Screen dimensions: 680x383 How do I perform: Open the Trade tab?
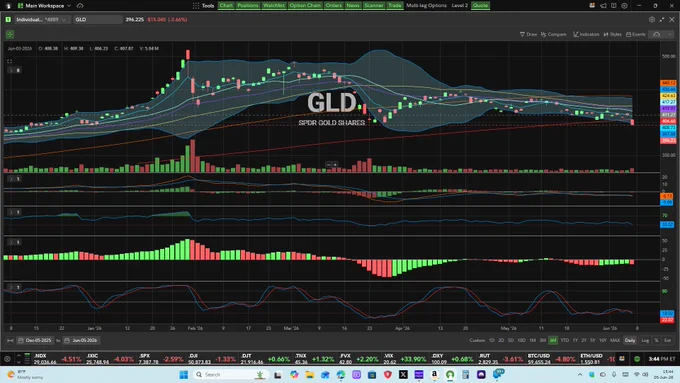395,6
